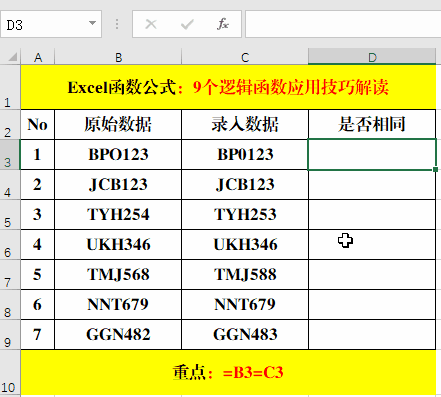
Task: Select cell containing 'GGN482'
Action: (x=118, y=334)
